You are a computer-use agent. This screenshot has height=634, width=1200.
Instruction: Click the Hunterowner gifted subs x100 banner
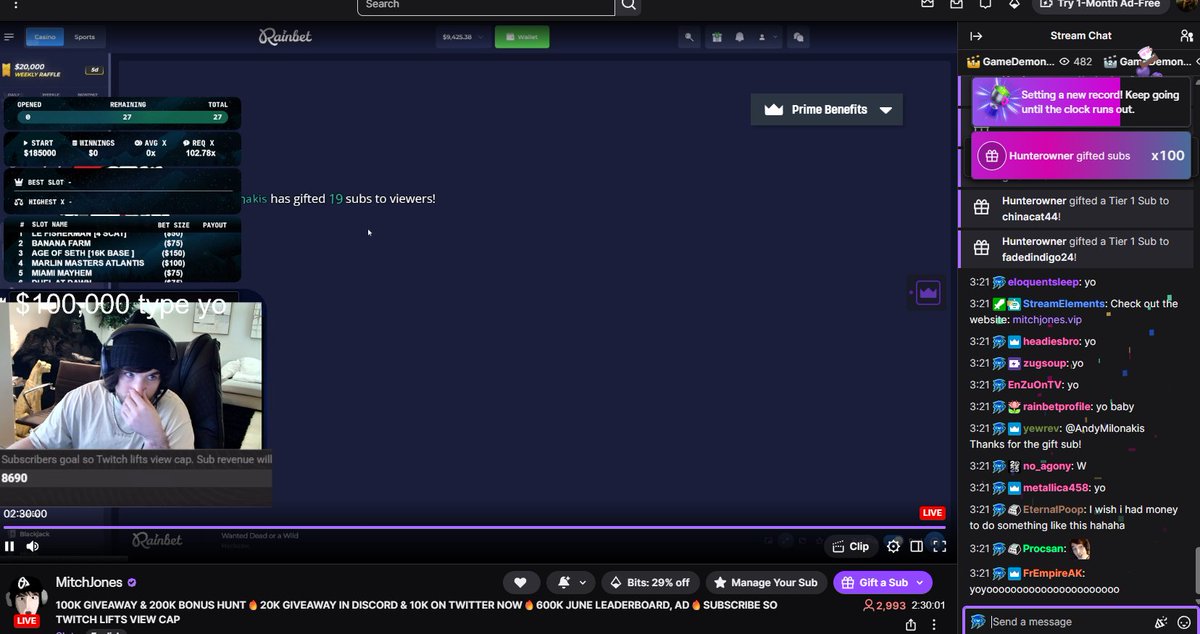point(1081,156)
